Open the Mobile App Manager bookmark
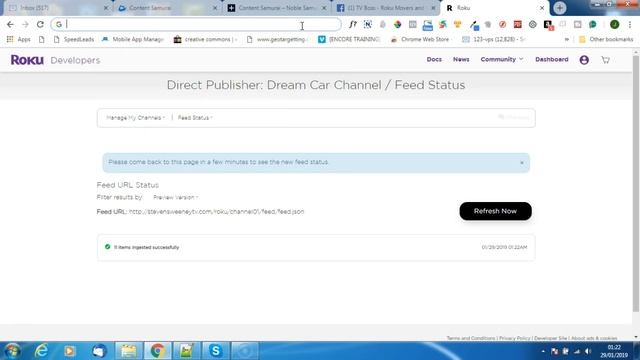 tap(133, 39)
